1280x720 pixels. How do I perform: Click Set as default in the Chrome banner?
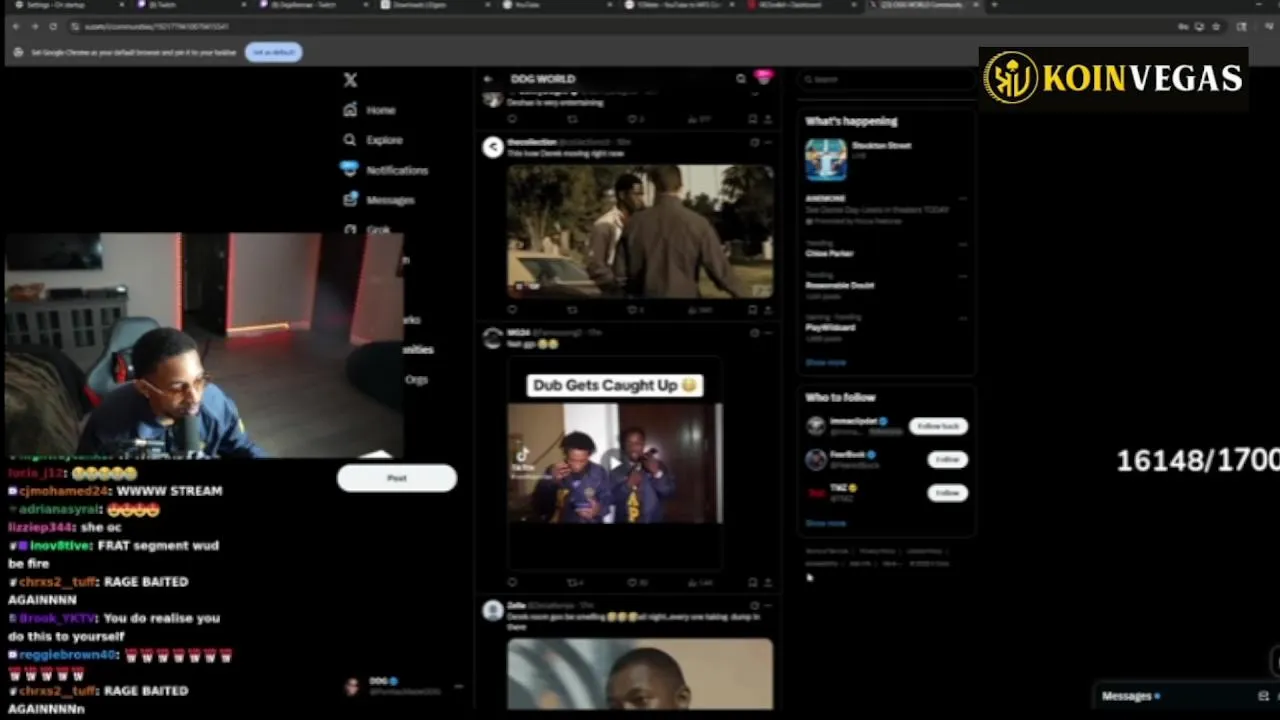tap(273, 52)
